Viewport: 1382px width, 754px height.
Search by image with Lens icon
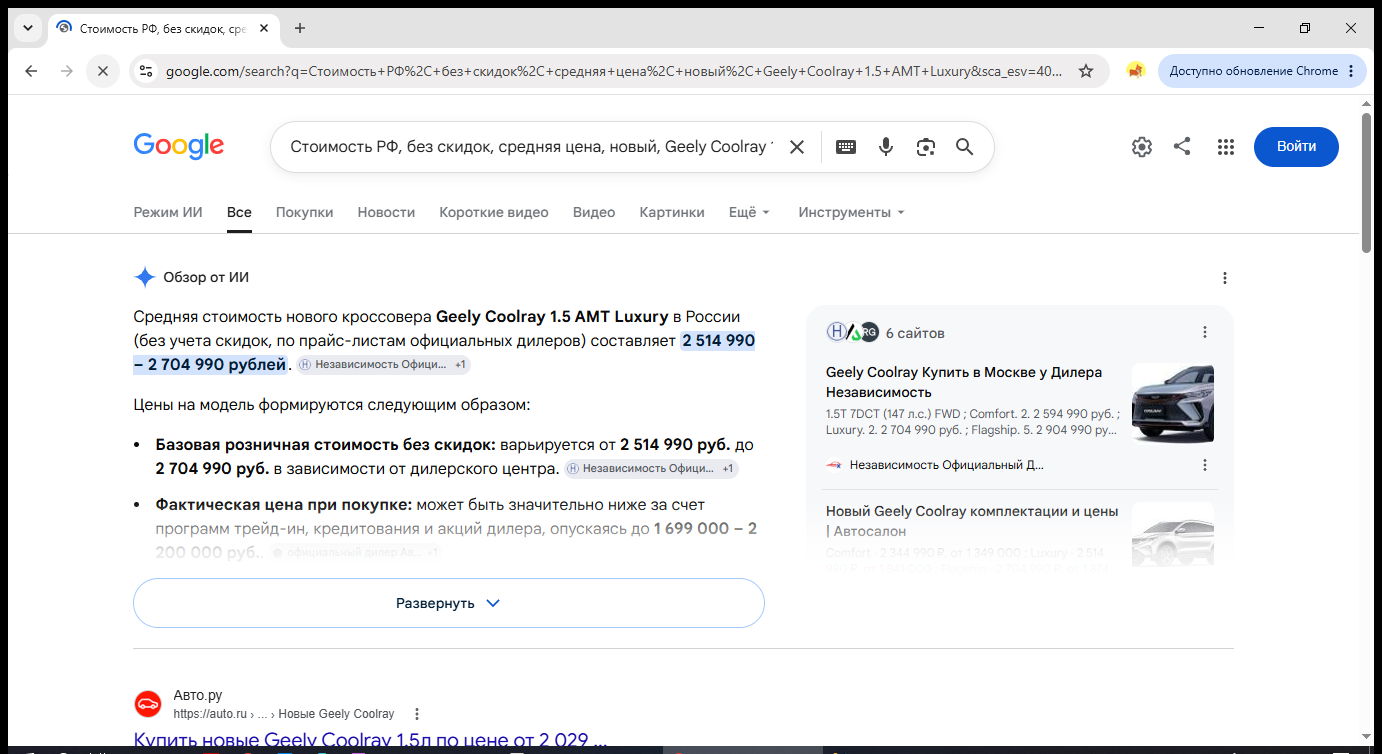[926, 147]
